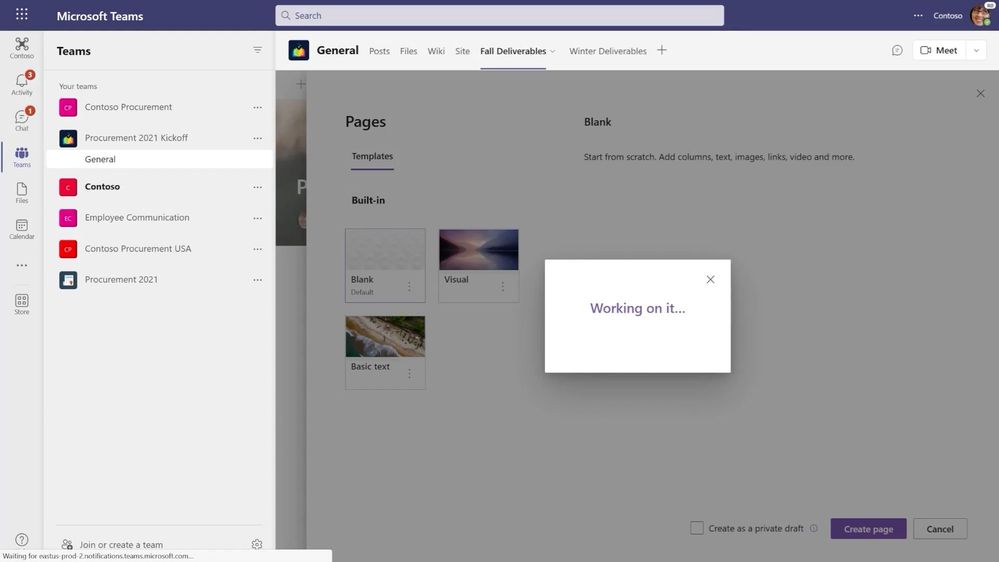Open more options for Employee Communication
Screen dimensions: 999x562
click(257, 218)
